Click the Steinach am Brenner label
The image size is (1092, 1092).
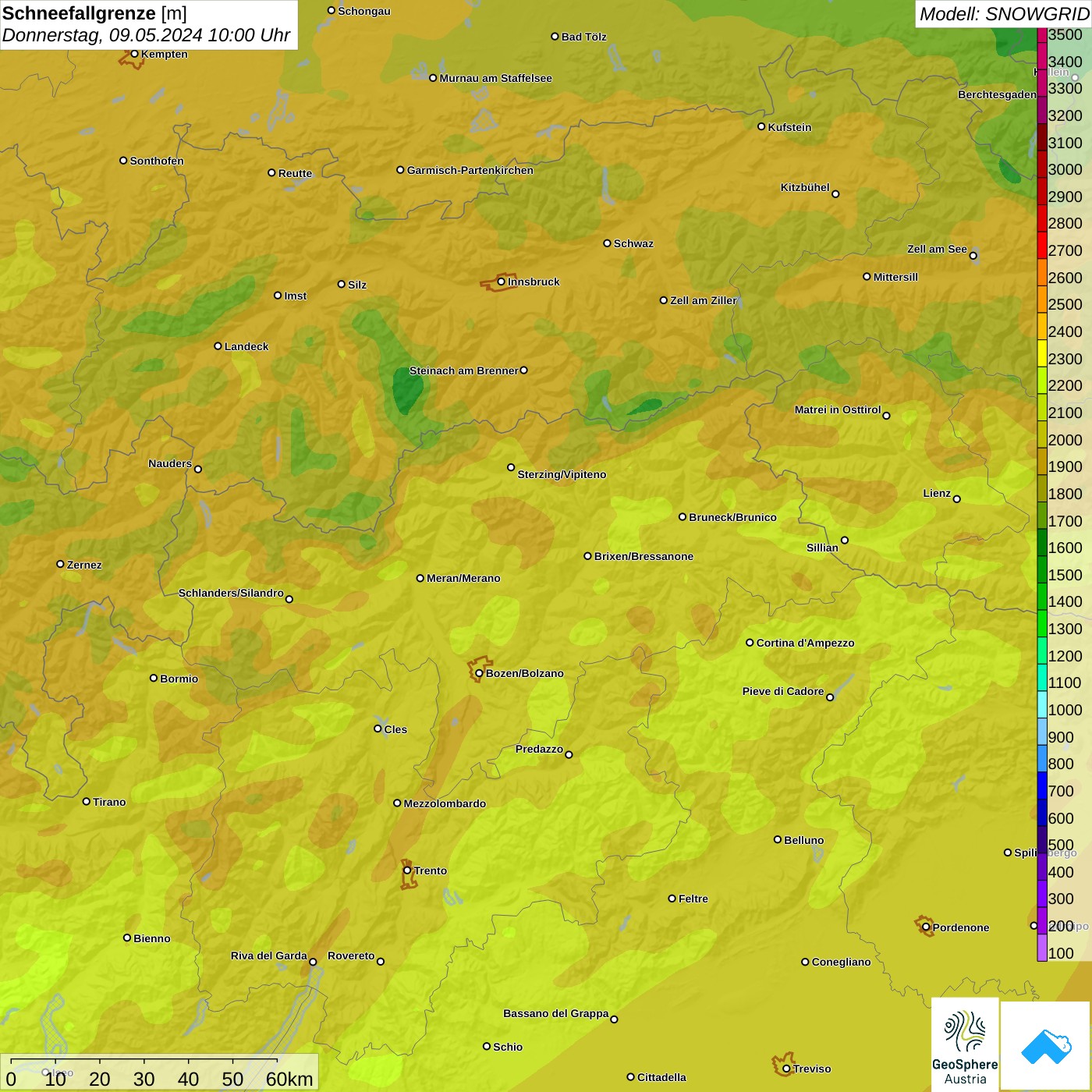pos(464,370)
